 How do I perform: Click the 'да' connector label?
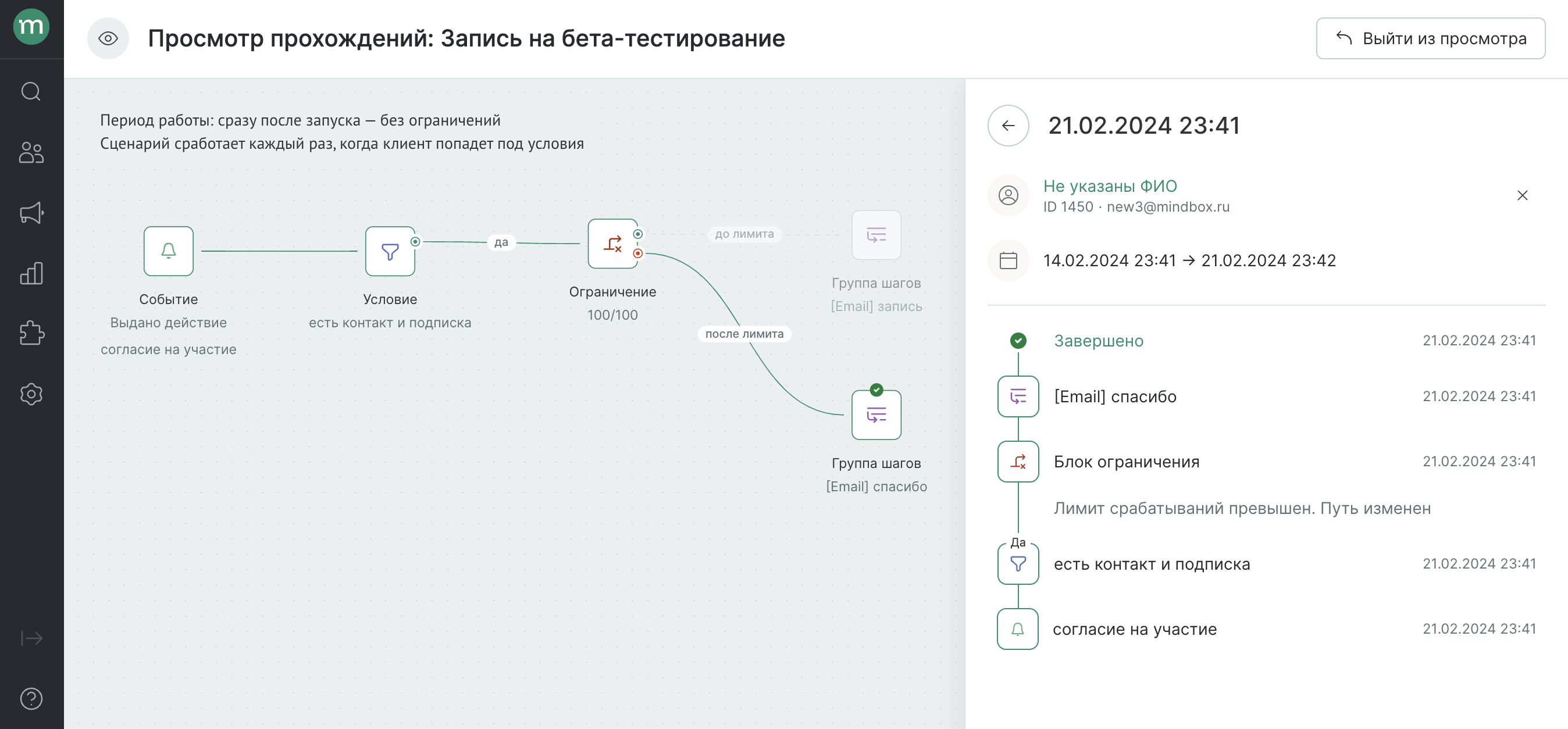pyautogui.click(x=501, y=242)
